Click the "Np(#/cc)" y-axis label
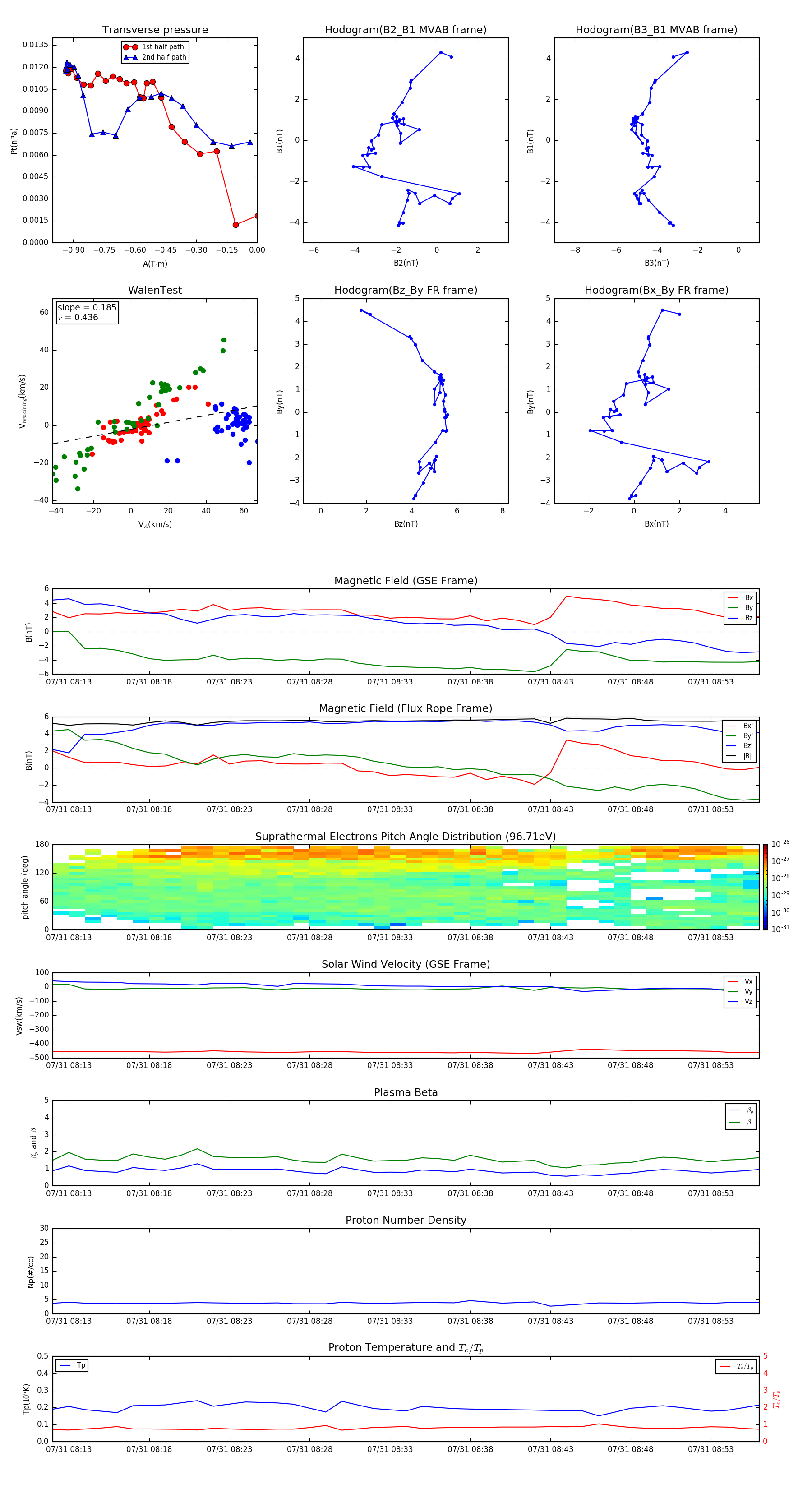Image resolution: width=812 pixels, height=1489 pixels. pos(31,1272)
